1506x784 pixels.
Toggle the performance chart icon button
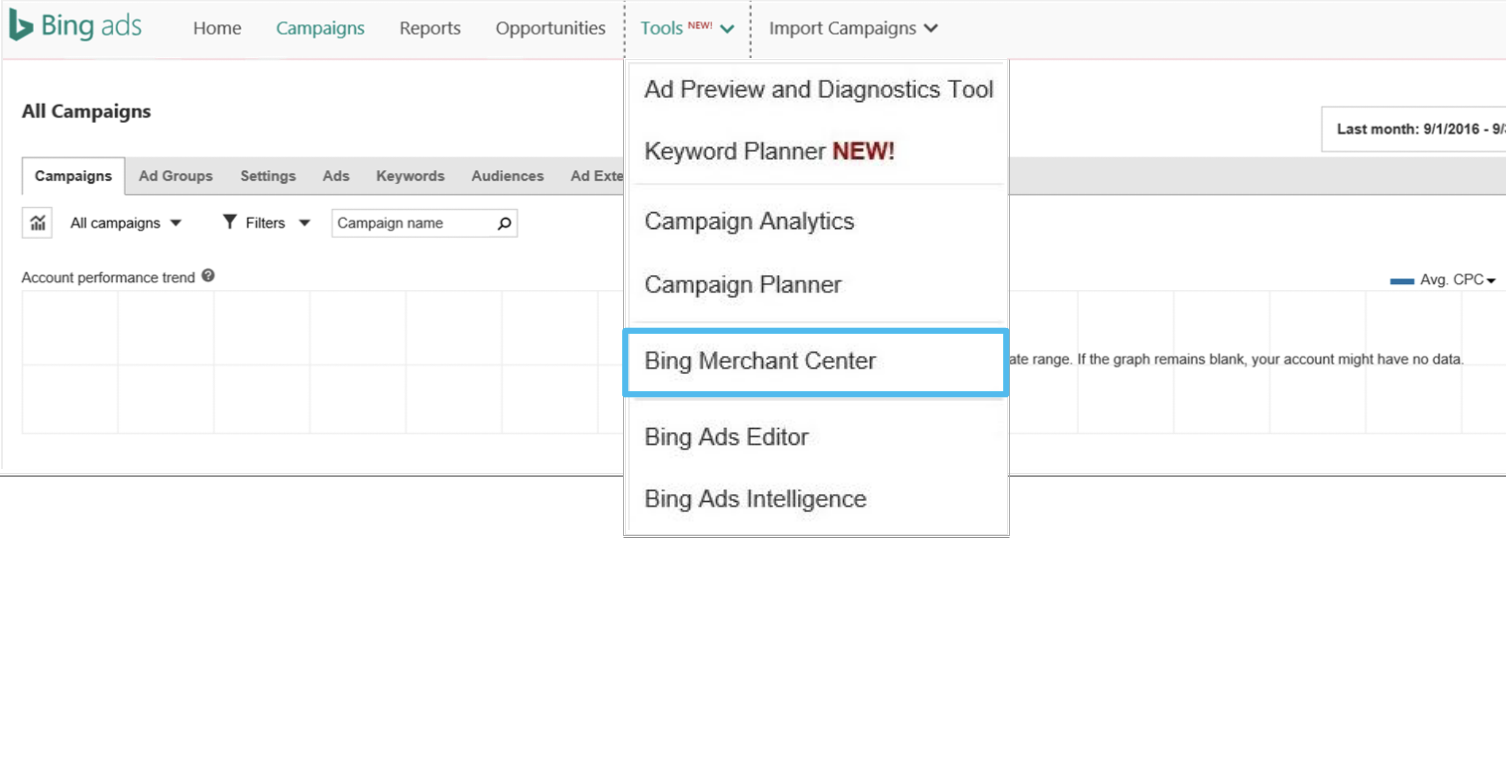coord(38,223)
